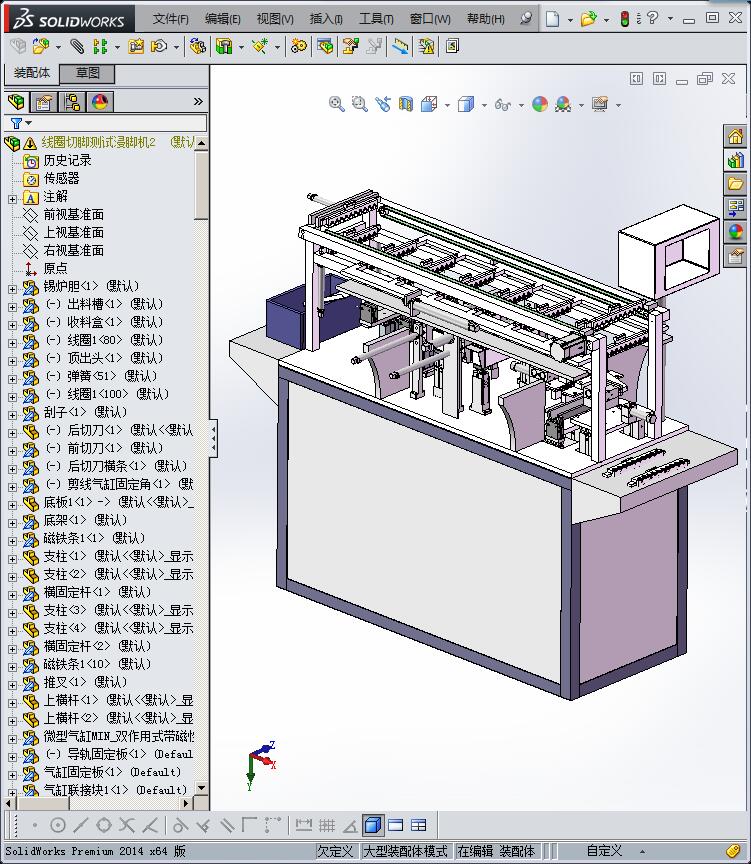Viewport: 751px width, 864px height.
Task: Click the help question mark button
Action: 652,19
